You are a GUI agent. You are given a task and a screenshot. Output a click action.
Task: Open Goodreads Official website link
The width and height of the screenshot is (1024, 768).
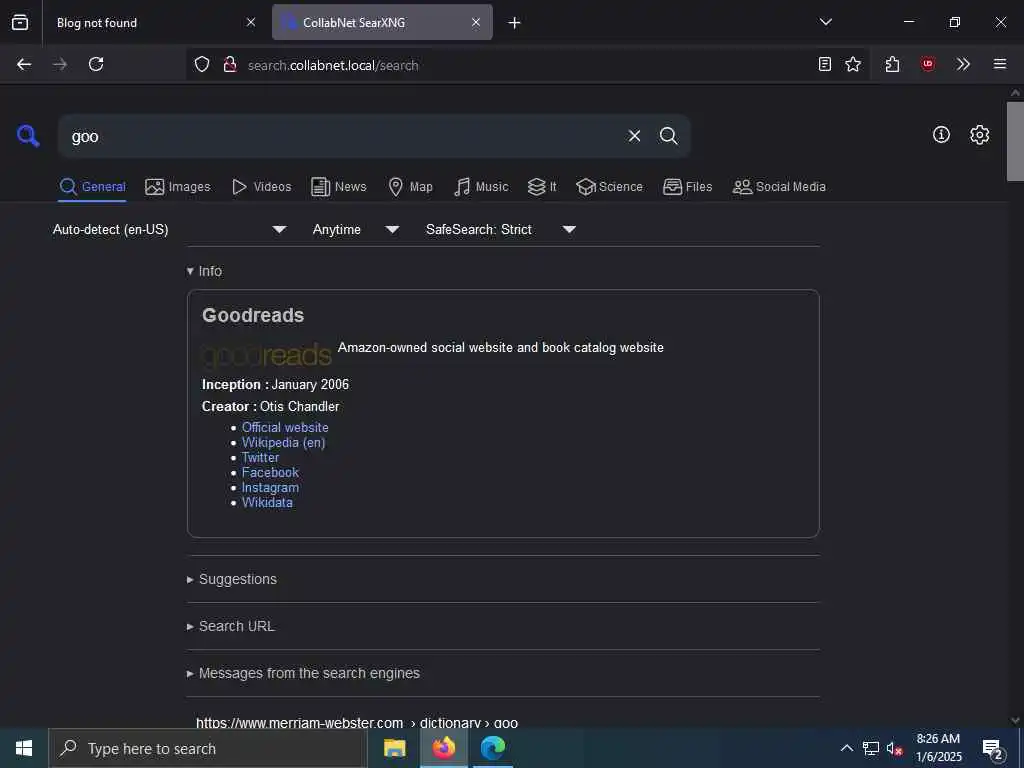pos(285,427)
